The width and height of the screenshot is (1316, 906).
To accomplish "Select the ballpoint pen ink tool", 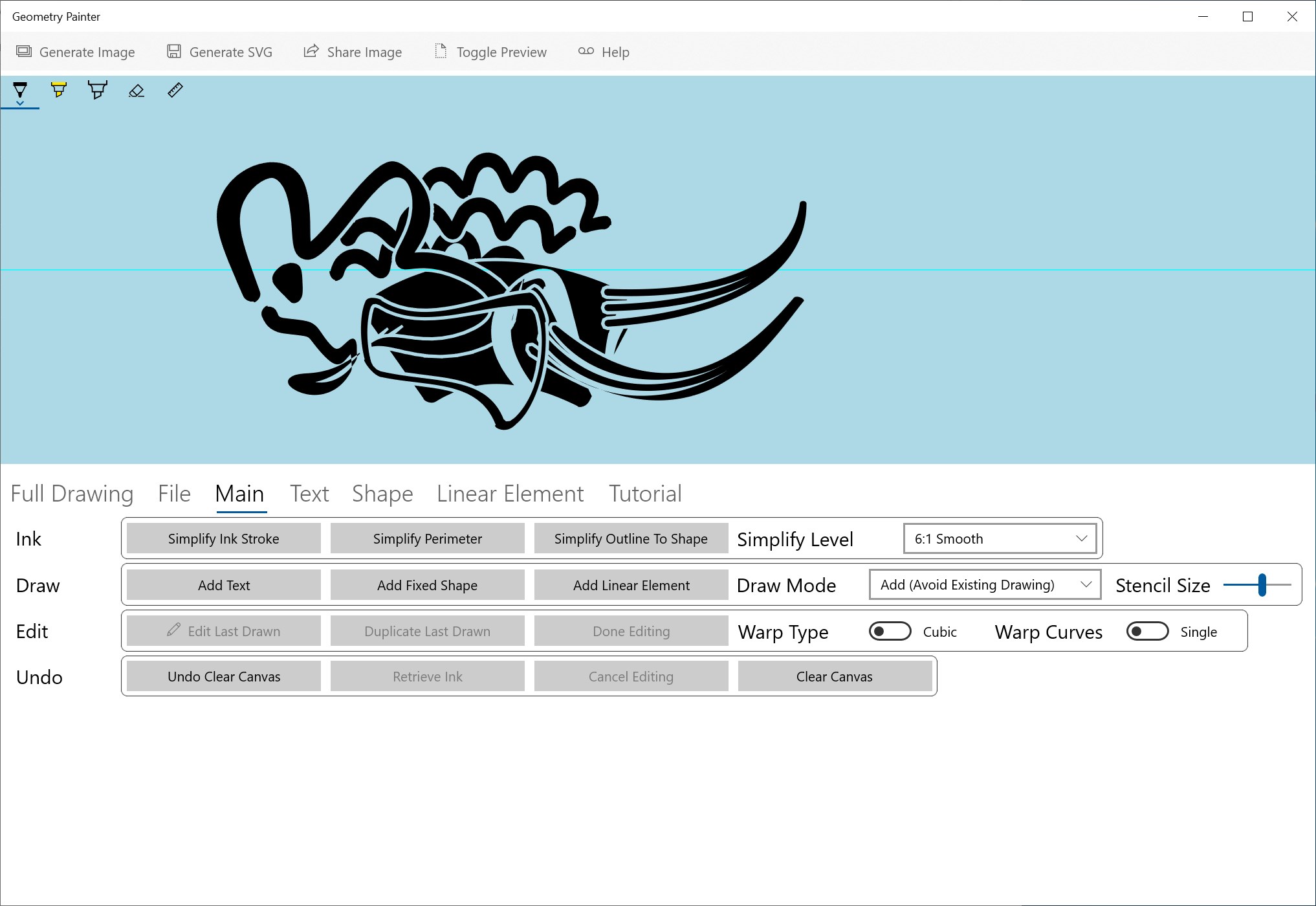I will coord(20,89).
